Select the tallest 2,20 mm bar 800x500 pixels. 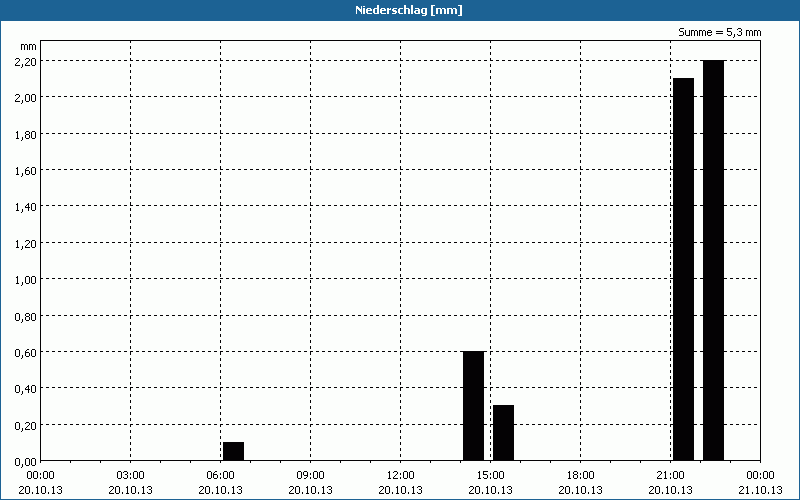tap(714, 260)
